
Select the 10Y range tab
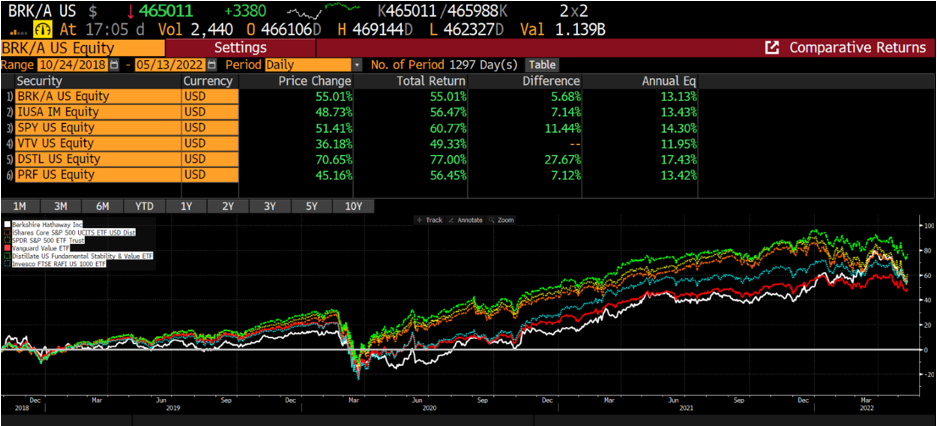354,206
